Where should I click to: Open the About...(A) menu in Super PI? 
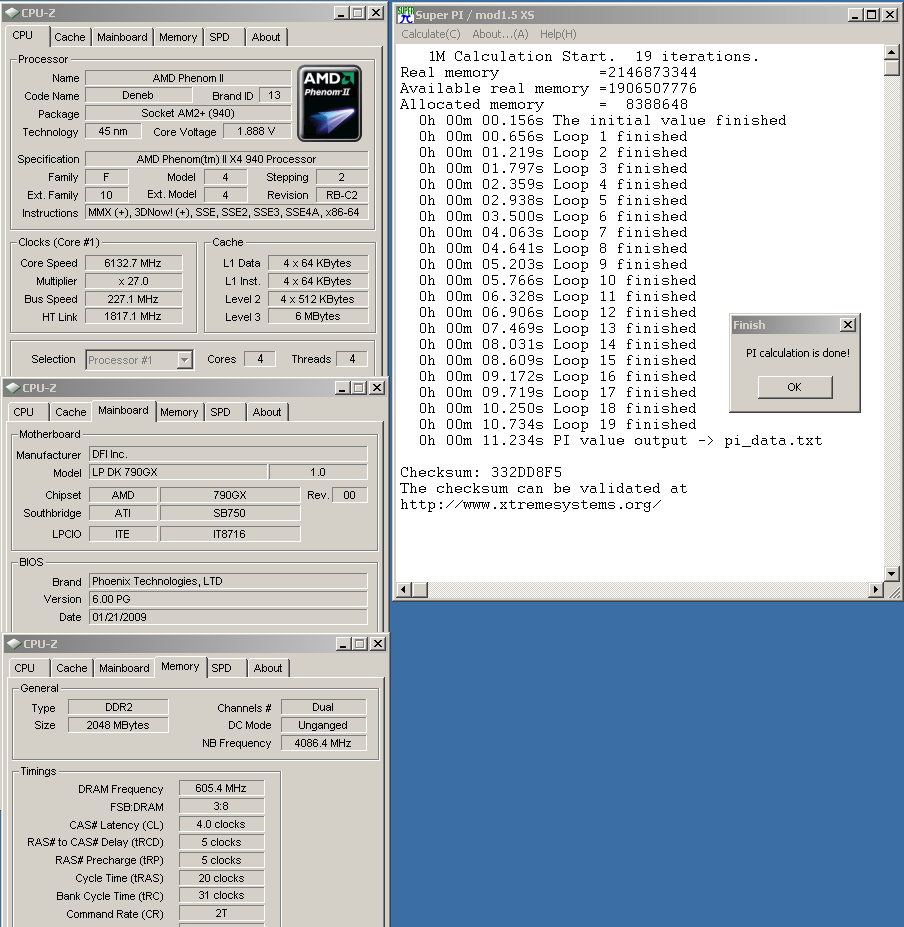[500, 34]
